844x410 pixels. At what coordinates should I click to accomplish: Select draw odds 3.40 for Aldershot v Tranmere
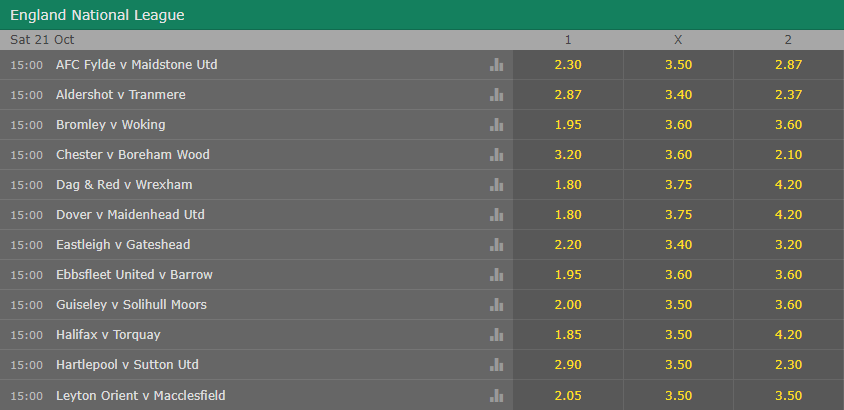[x=678, y=95]
